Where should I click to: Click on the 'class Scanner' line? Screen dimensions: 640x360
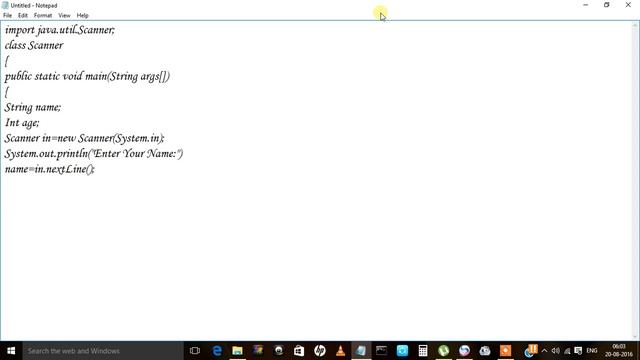pos(34,45)
